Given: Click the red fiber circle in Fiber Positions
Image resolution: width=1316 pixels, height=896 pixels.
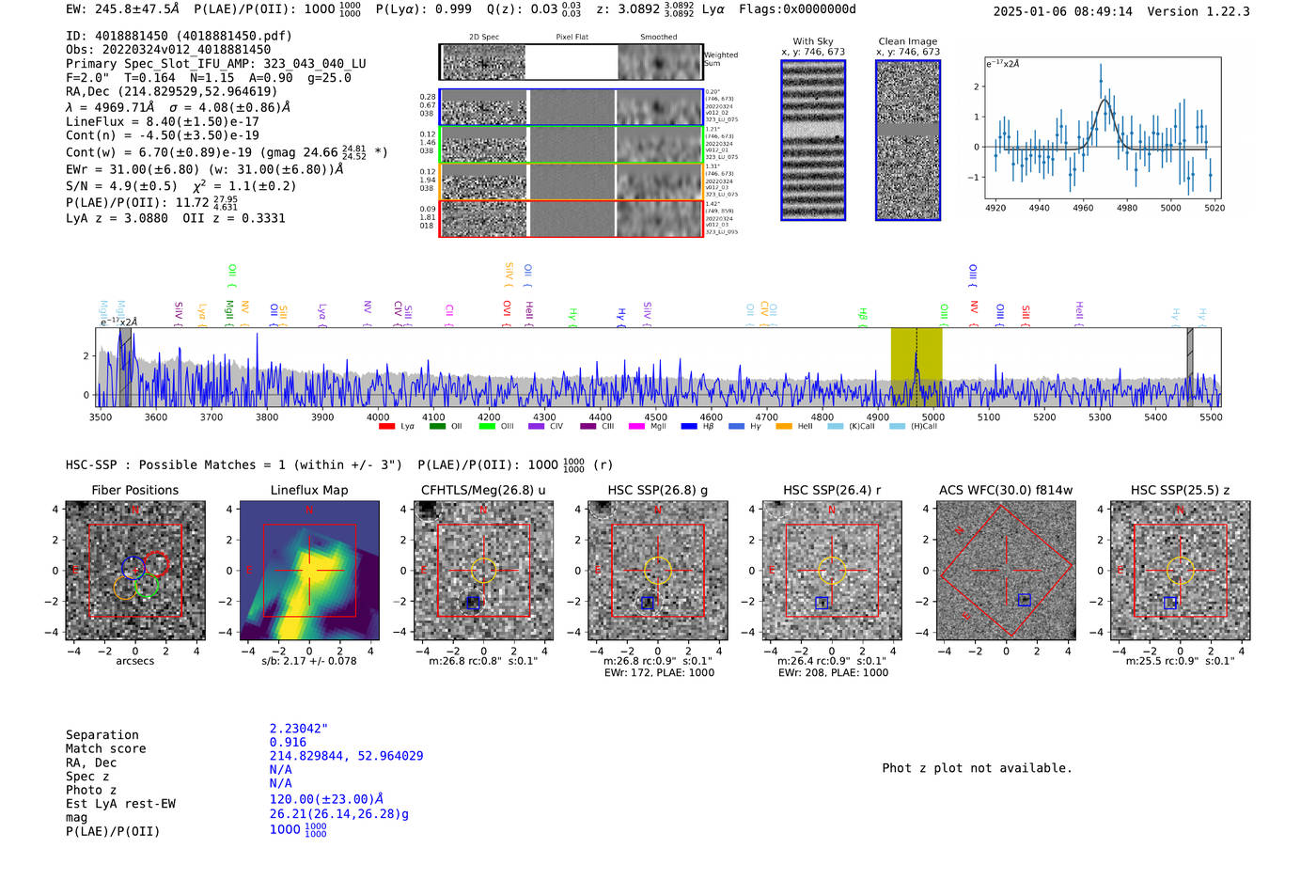Looking at the screenshot, I should coord(156,564).
